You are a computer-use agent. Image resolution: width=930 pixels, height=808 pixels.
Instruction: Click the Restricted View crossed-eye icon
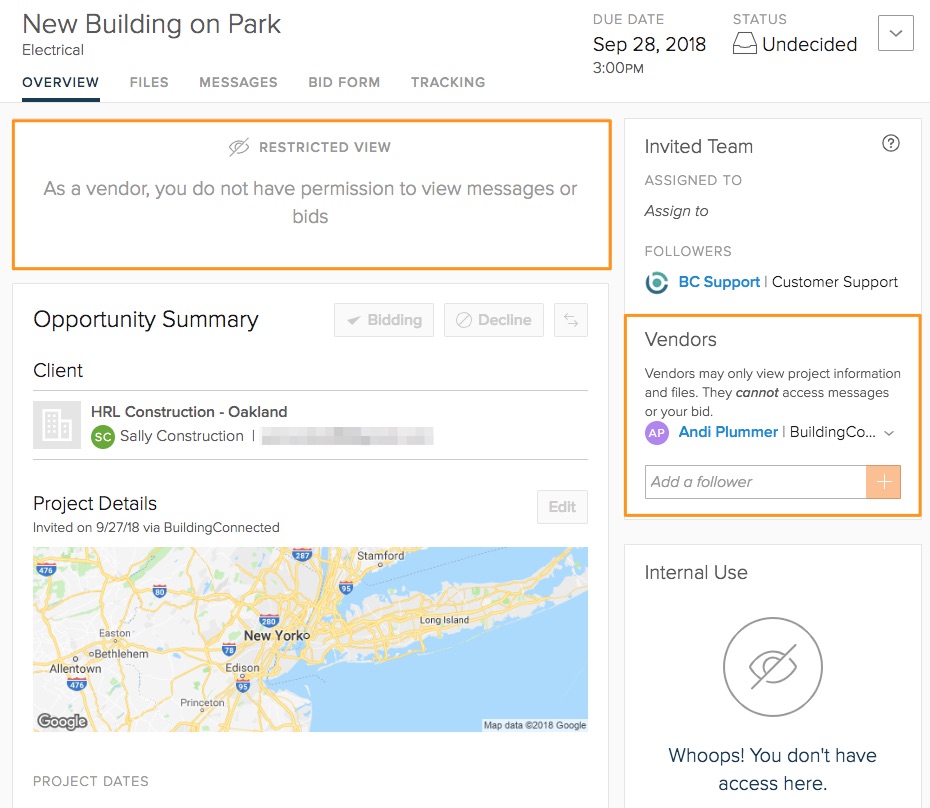238,148
